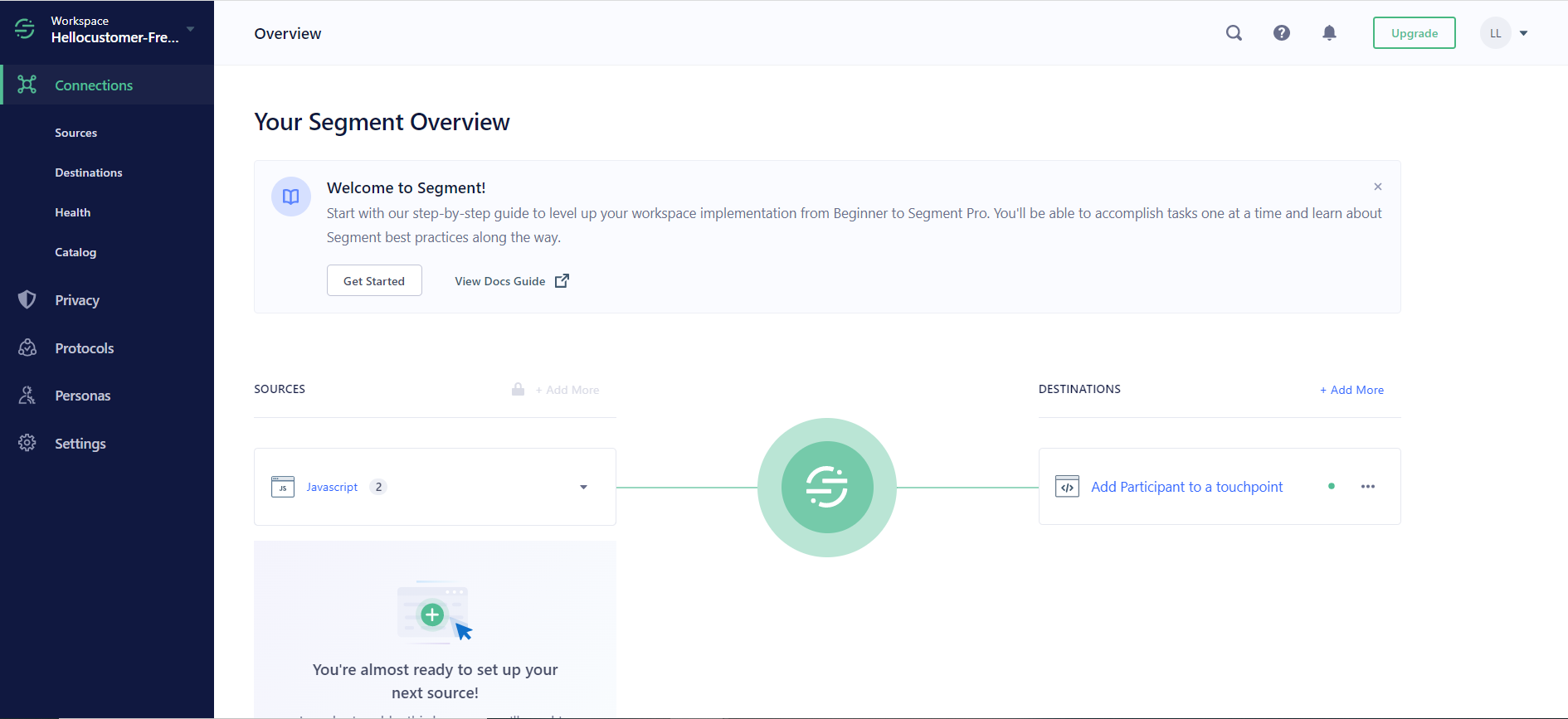1568x719 pixels.
Task: Click the Javascript source icon
Action: click(283, 487)
